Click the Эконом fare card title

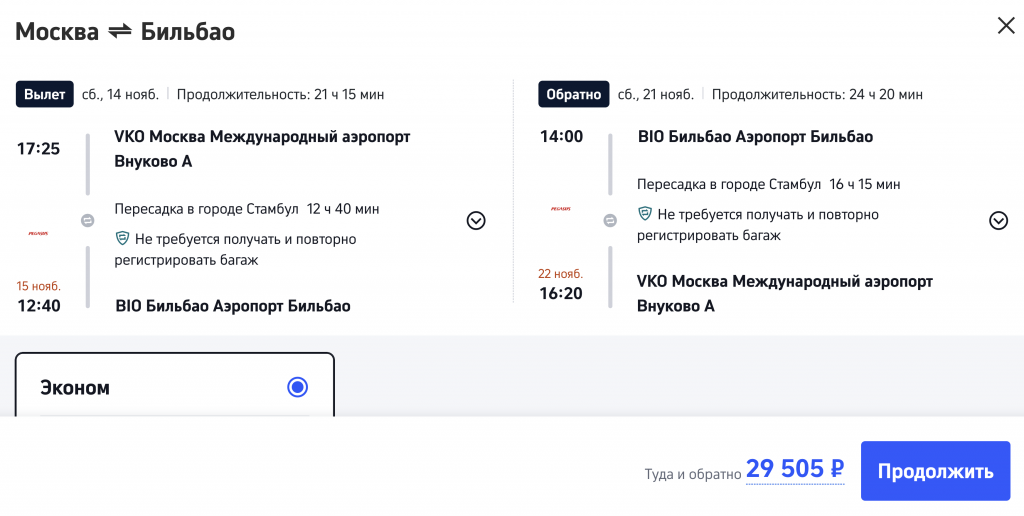(75, 388)
